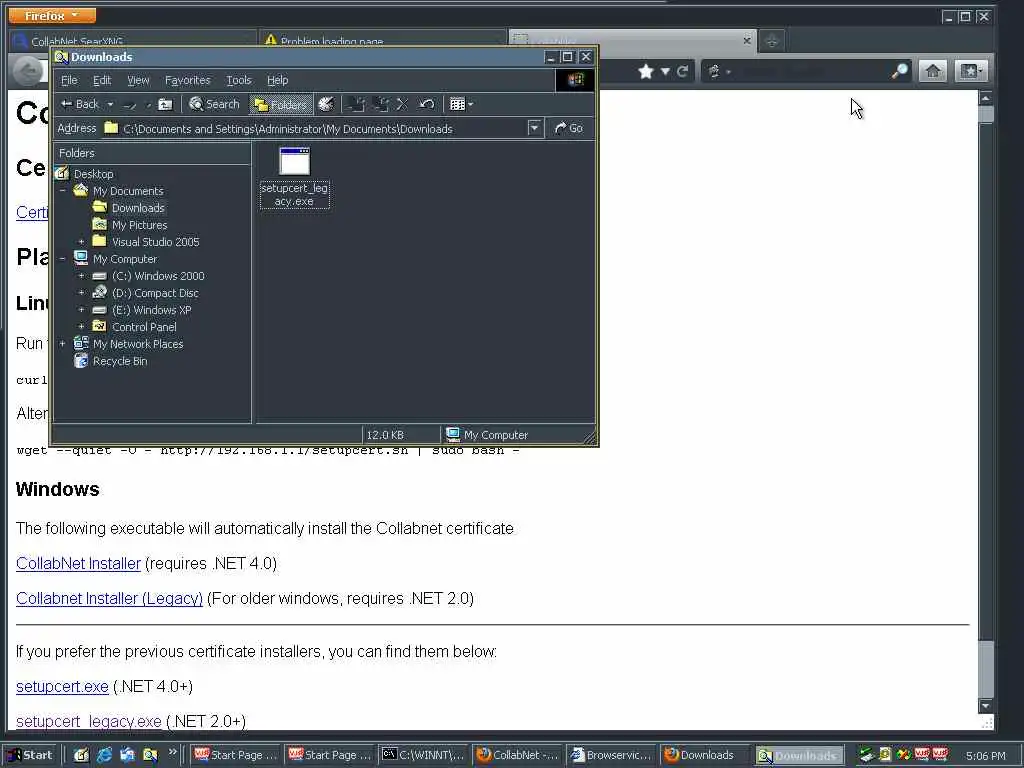Click the Forward arrow in Explorer toolbar

[x=130, y=104]
